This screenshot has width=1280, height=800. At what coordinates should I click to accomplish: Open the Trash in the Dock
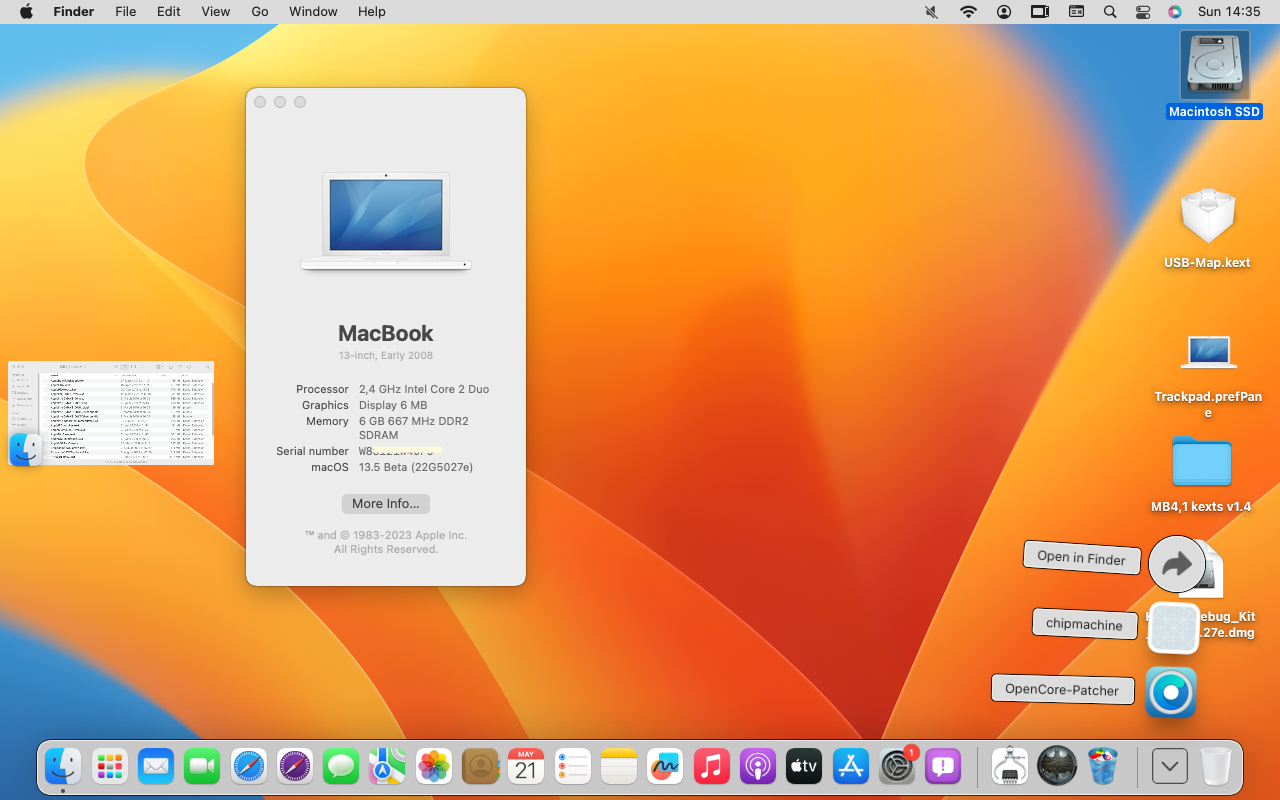pos(1216,767)
